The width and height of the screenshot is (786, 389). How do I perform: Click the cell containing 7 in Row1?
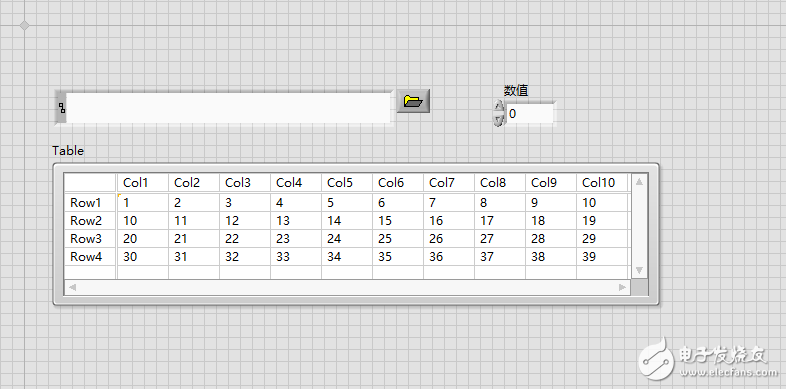449,203
